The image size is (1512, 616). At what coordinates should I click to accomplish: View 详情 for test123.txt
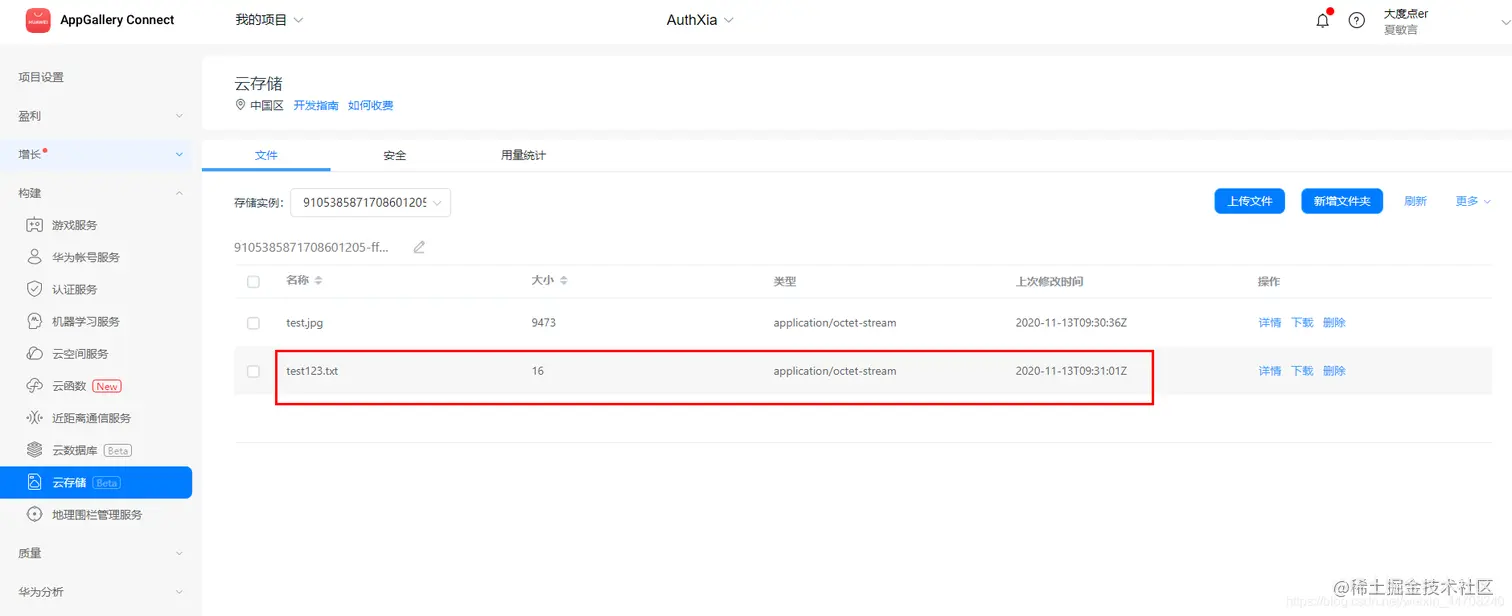[1270, 371]
